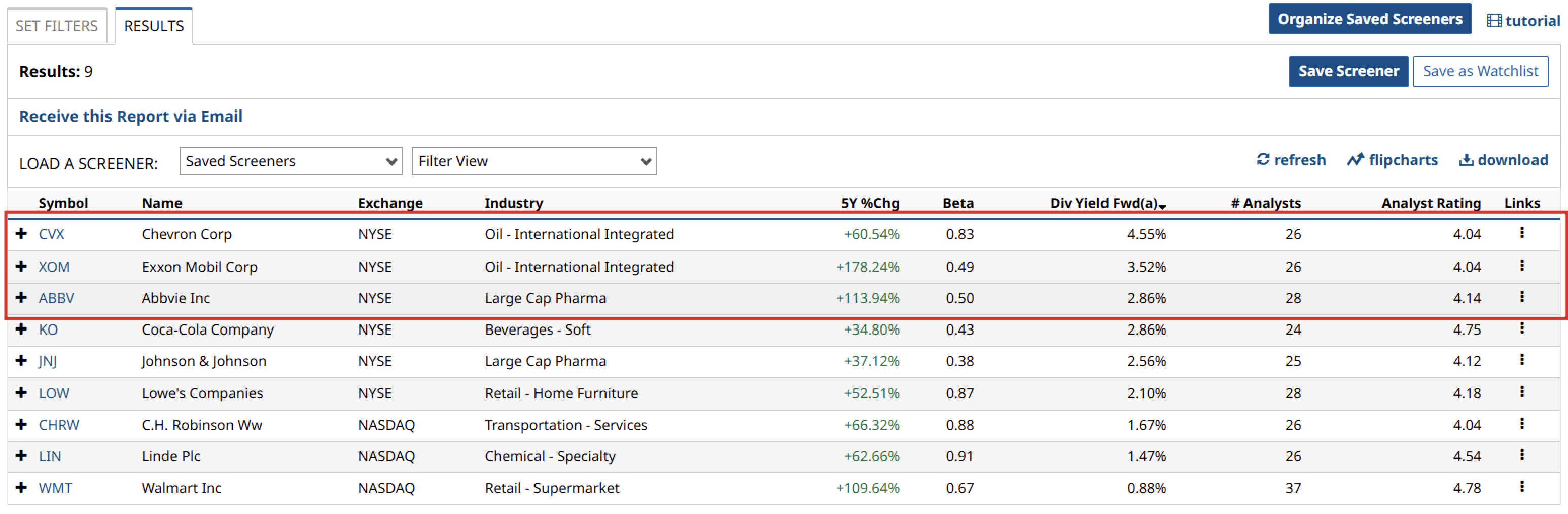The image size is (1568, 514).
Task: Open Receive this Report via Email link
Action: click(131, 116)
